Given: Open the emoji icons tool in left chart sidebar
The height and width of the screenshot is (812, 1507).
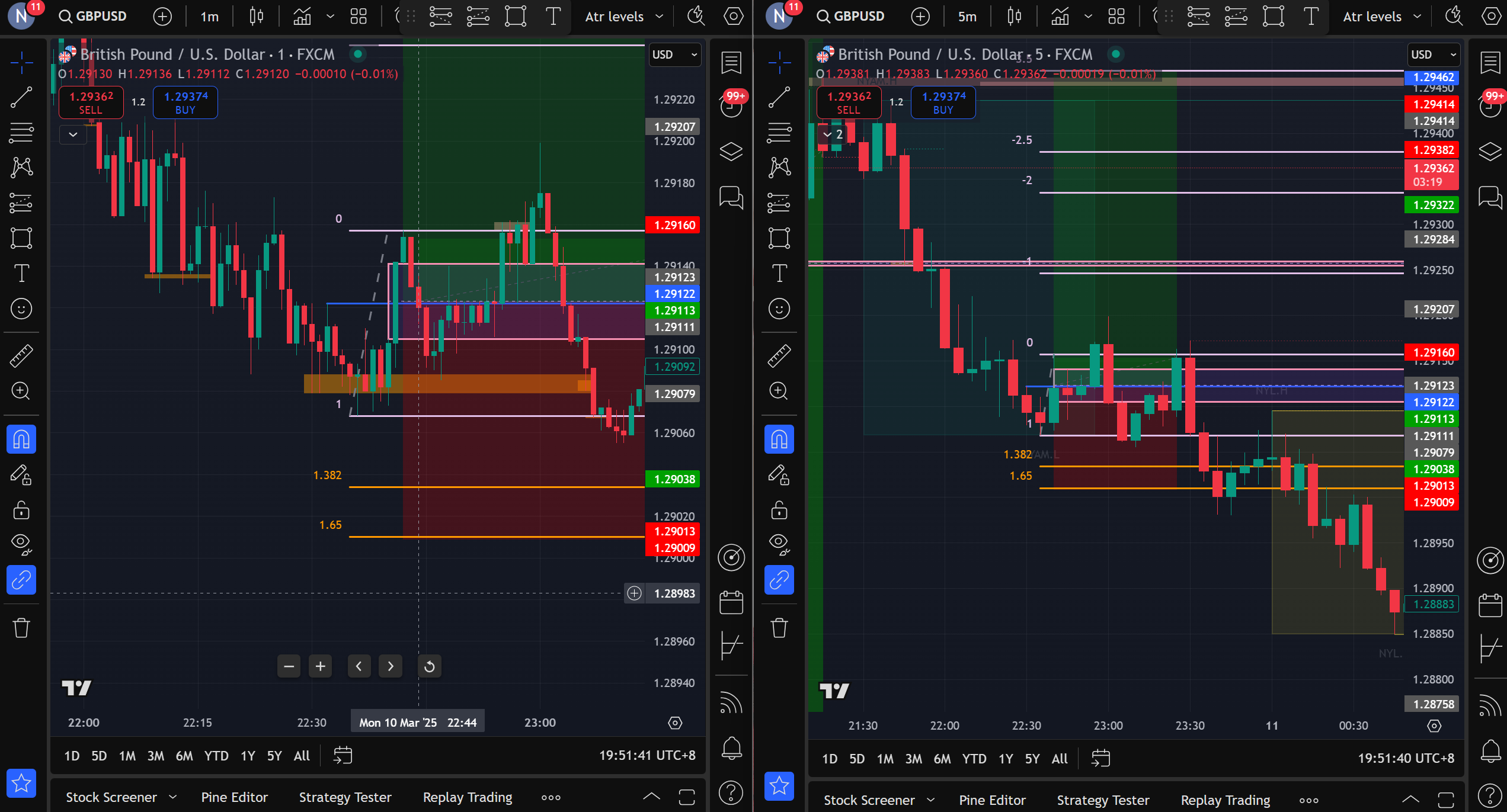Looking at the screenshot, I should 21,309.
